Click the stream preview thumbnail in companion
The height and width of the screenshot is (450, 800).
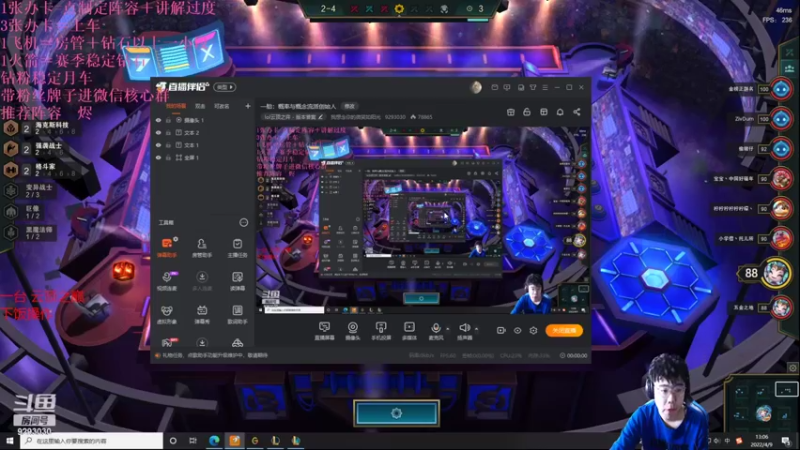pos(422,220)
